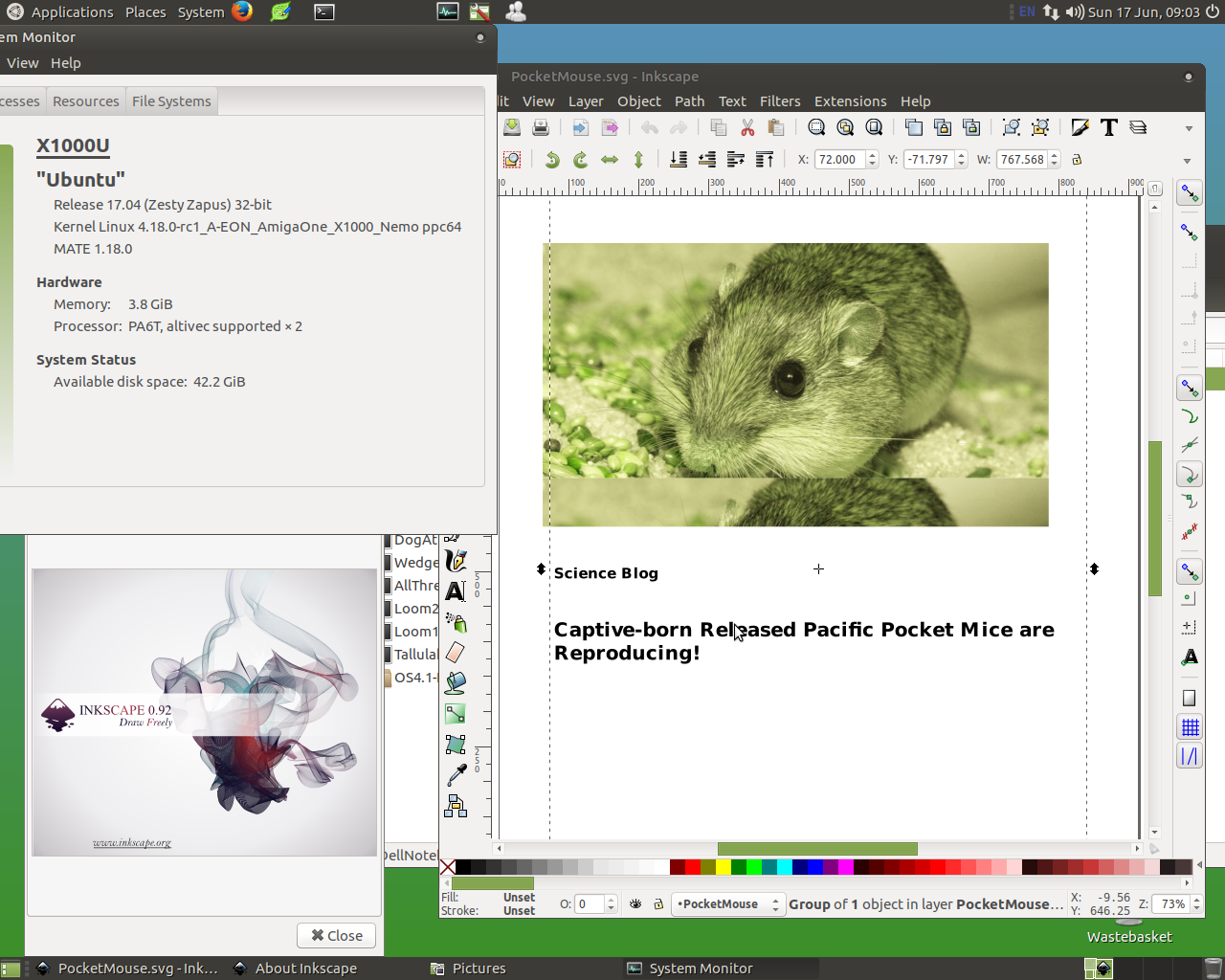The image size is (1225, 980).
Task: Select the Text tool in the toolbox
Action: [456, 591]
